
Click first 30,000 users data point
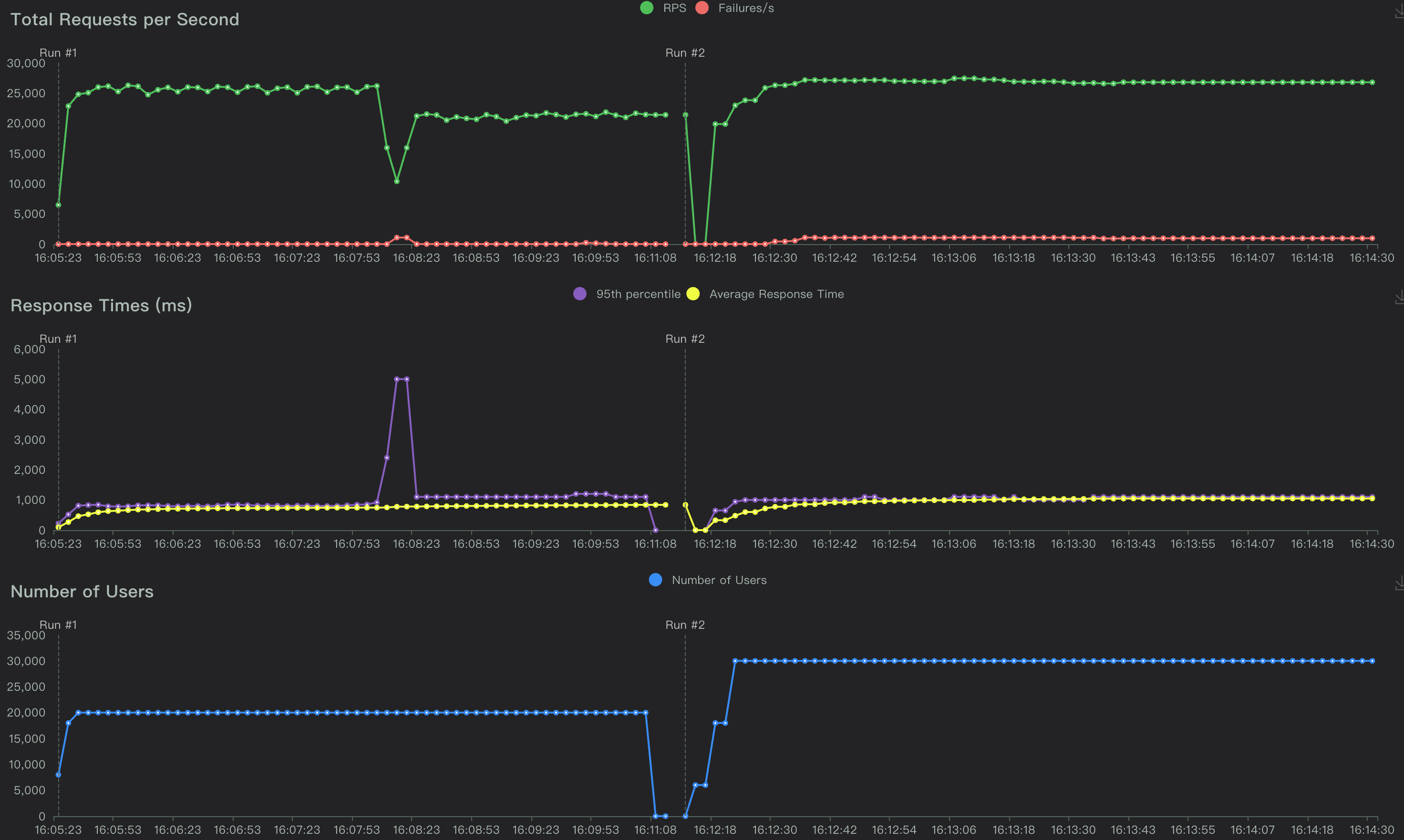pyautogui.click(x=735, y=661)
